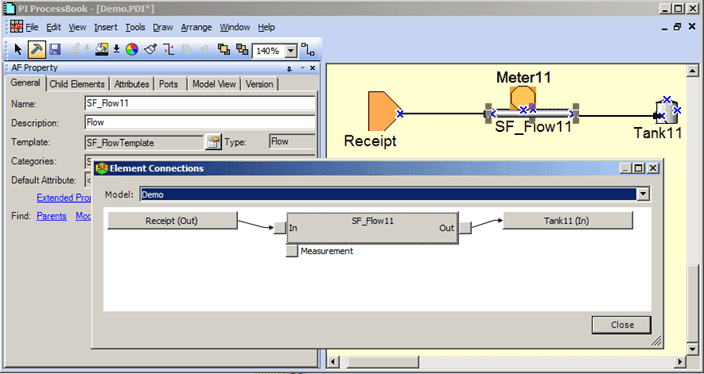
Task: Click the Name field containing SF_Flow11
Action: click(200, 103)
